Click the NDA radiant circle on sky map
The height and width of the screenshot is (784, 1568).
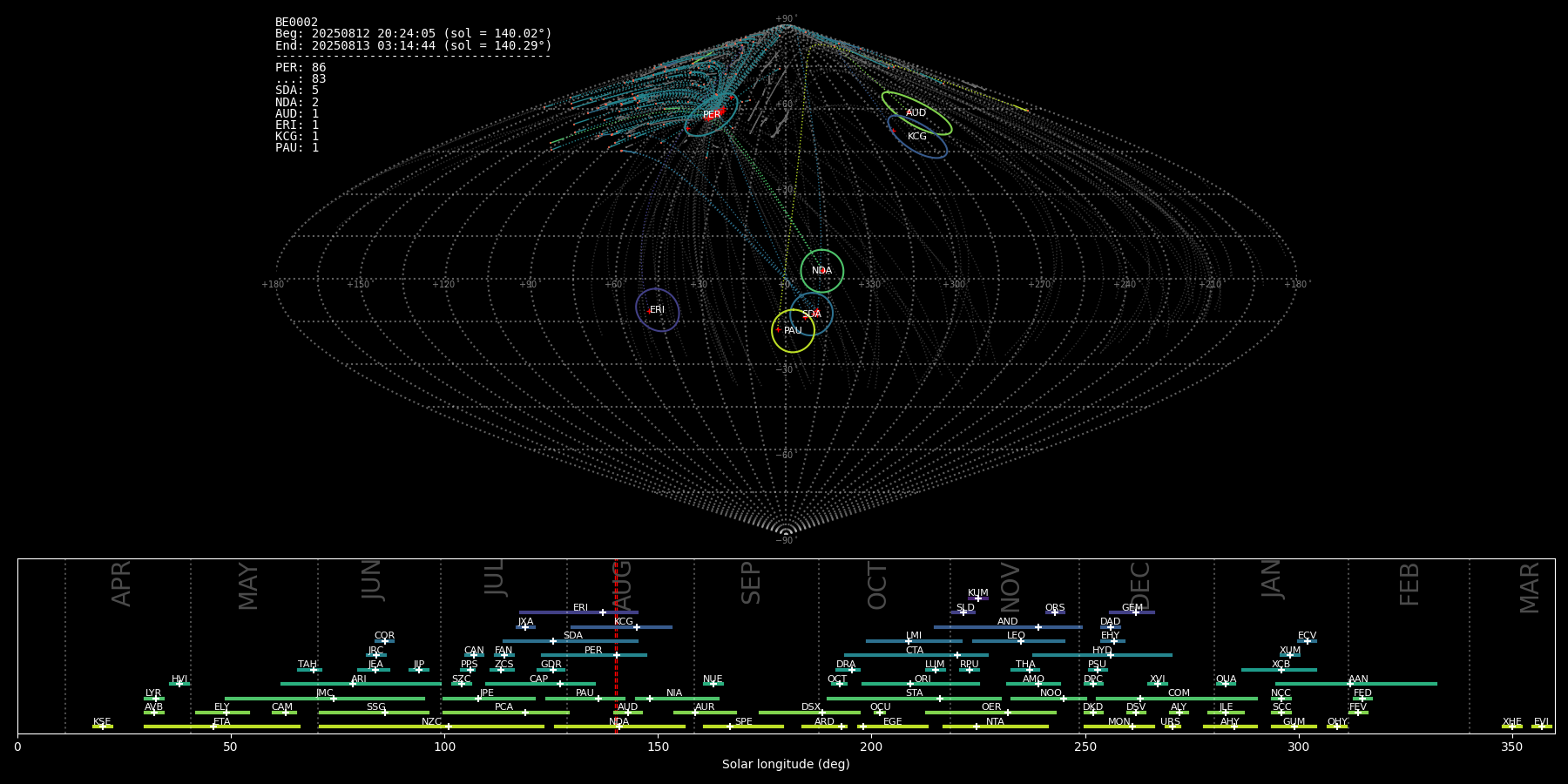pos(821,271)
